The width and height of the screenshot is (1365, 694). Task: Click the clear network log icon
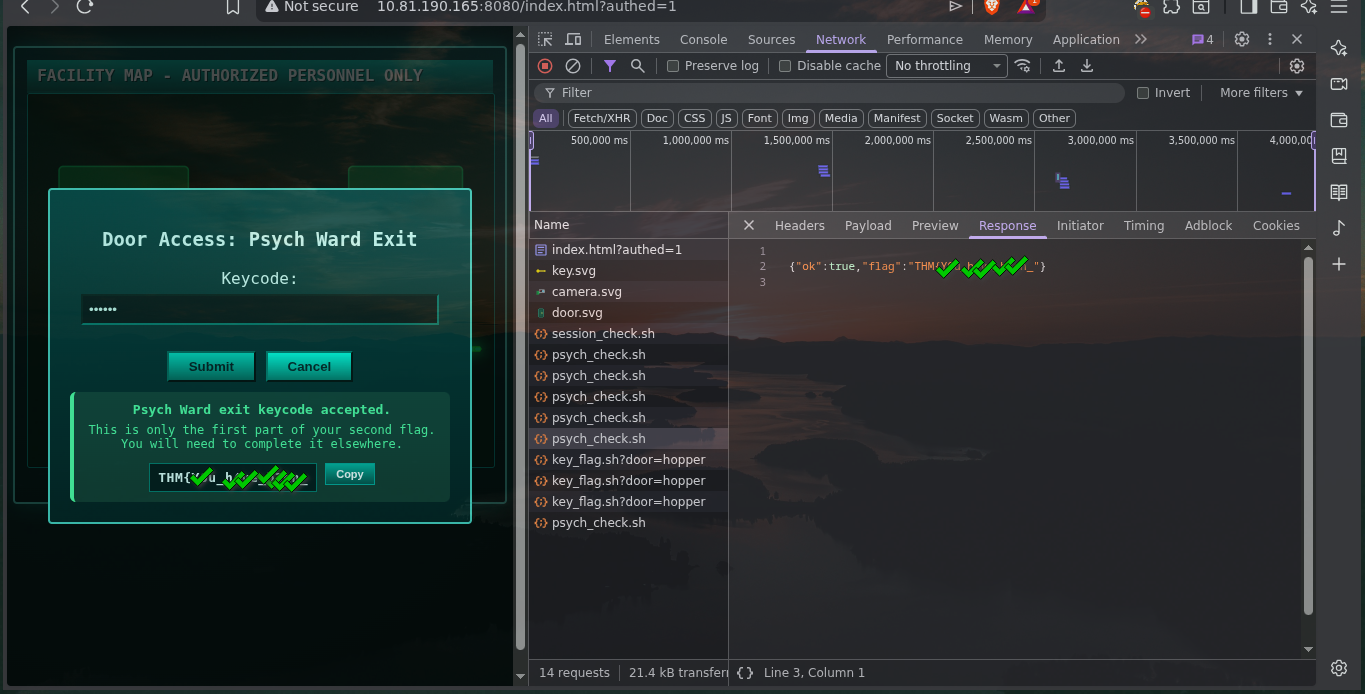pyautogui.click(x=573, y=66)
